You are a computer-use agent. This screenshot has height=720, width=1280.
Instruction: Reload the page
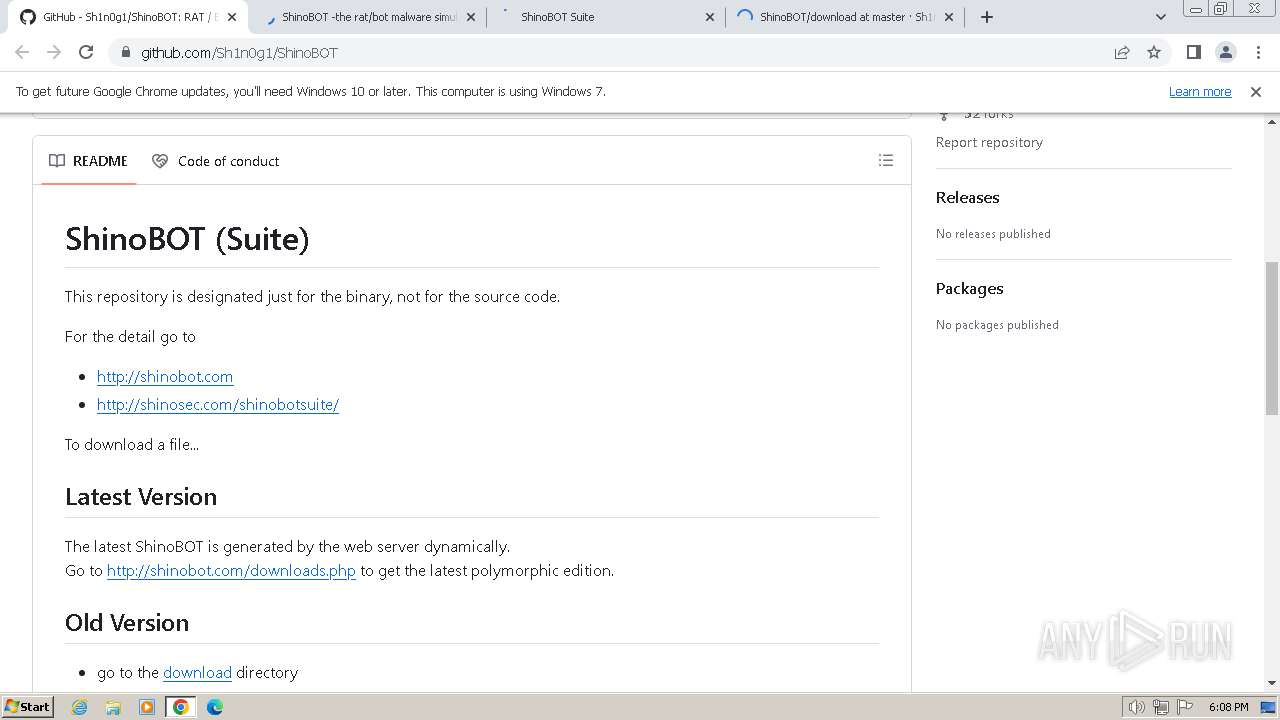pyautogui.click(x=86, y=52)
